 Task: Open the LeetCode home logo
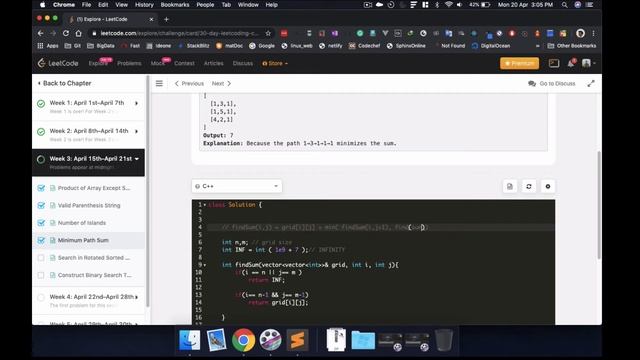pyautogui.click(x=58, y=63)
